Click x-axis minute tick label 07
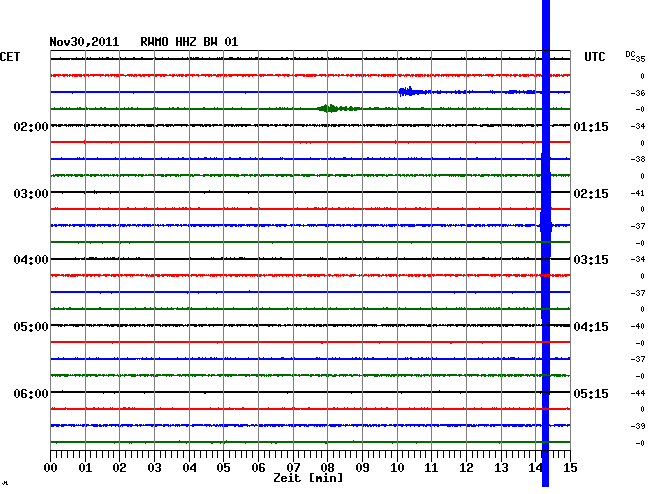 [x=293, y=467]
